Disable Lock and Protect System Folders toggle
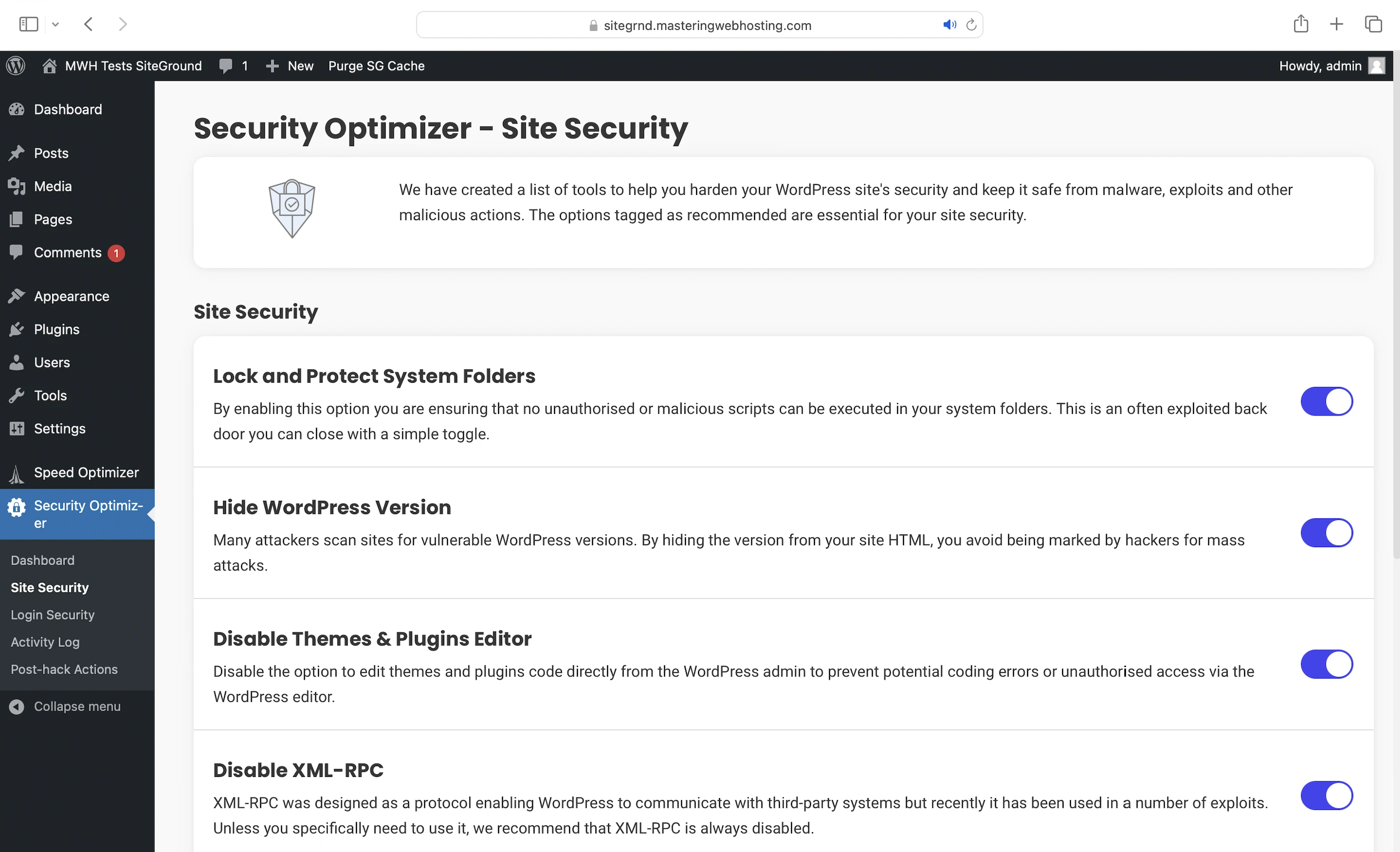1400x852 pixels. click(1326, 401)
